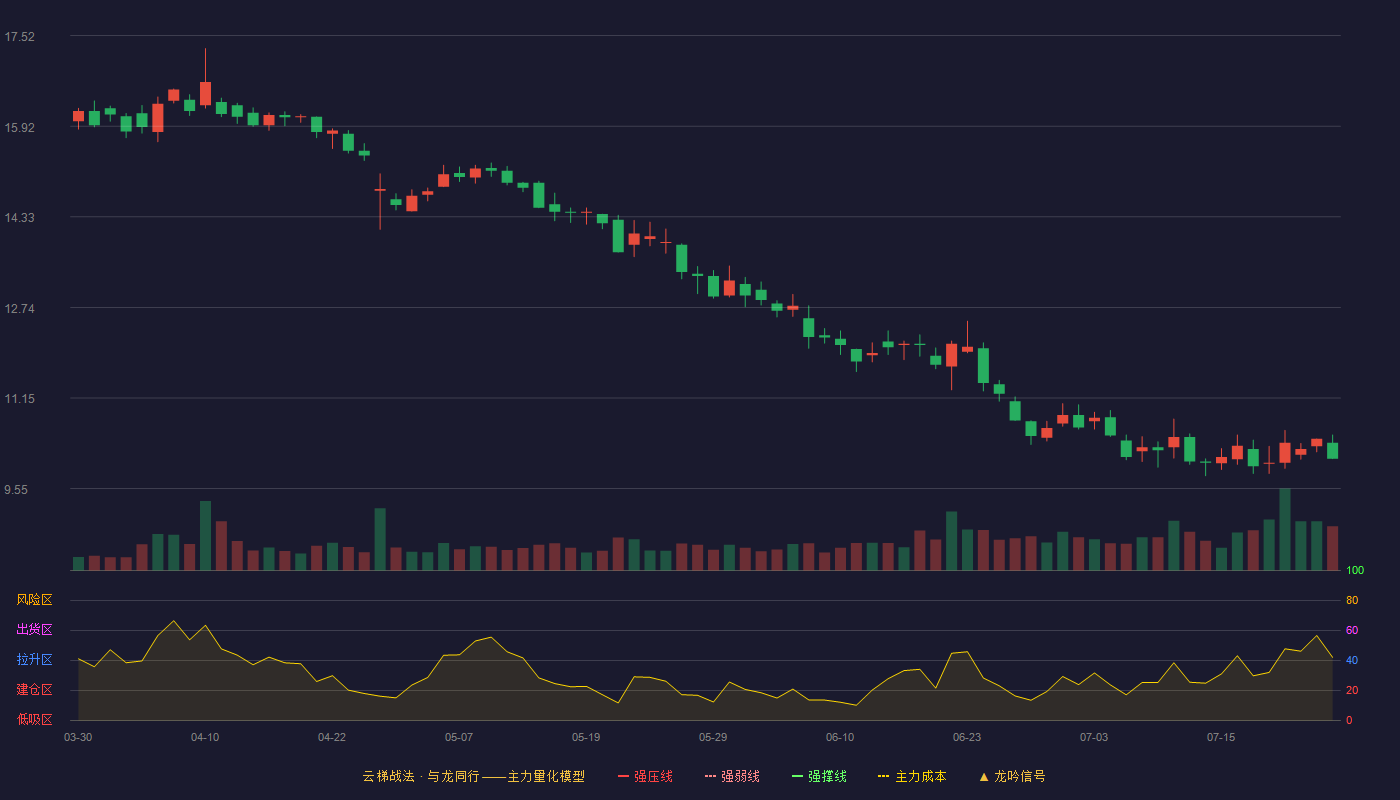Click the 出货区 indicator zone label
Screen dimensions: 1400x800
[x=34, y=630]
